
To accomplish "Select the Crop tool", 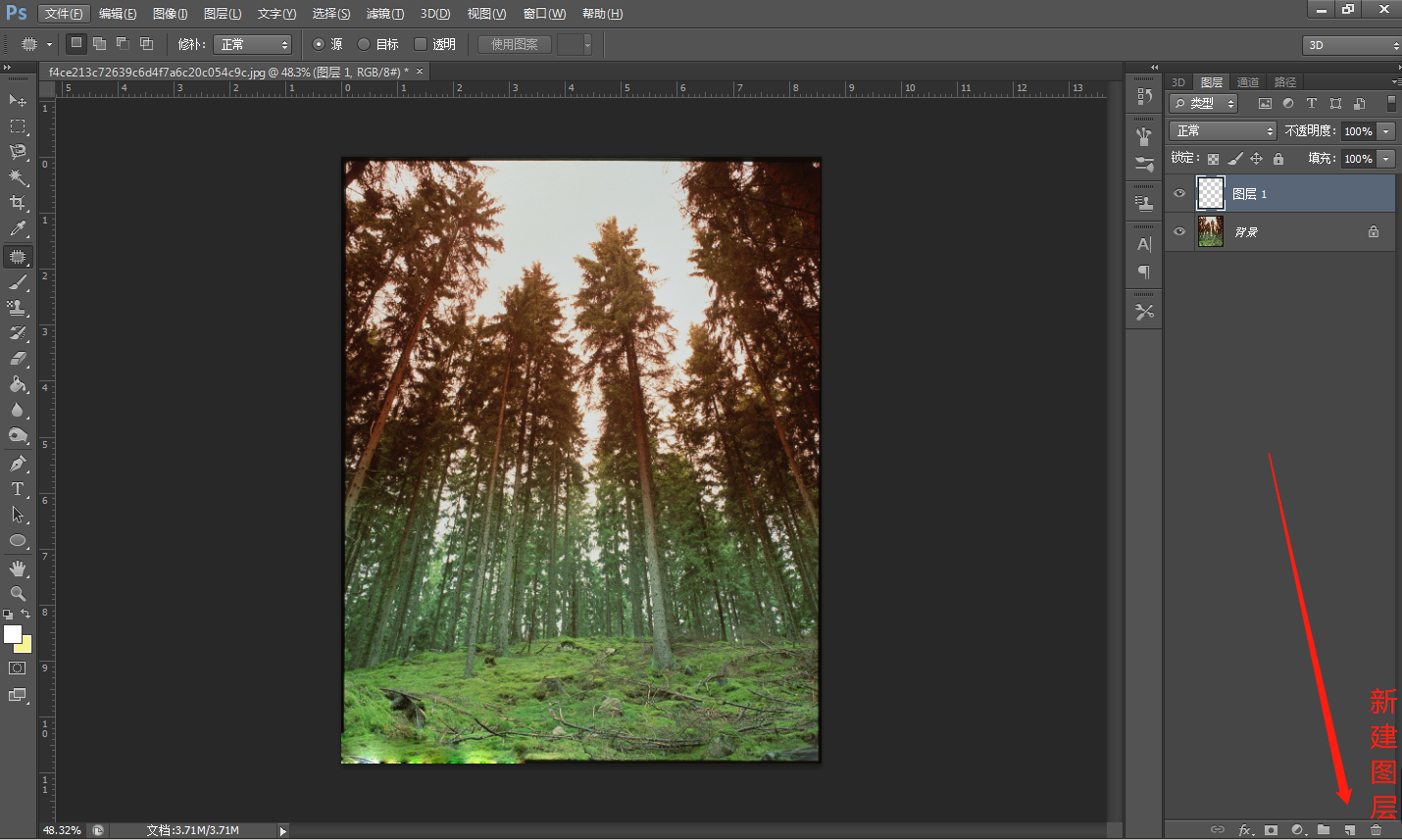I will pyautogui.click(x=18, y=203).
